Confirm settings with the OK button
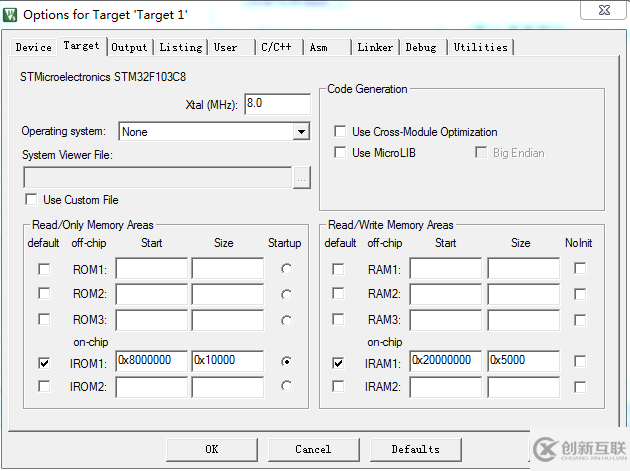 click(x=212, y=449)
